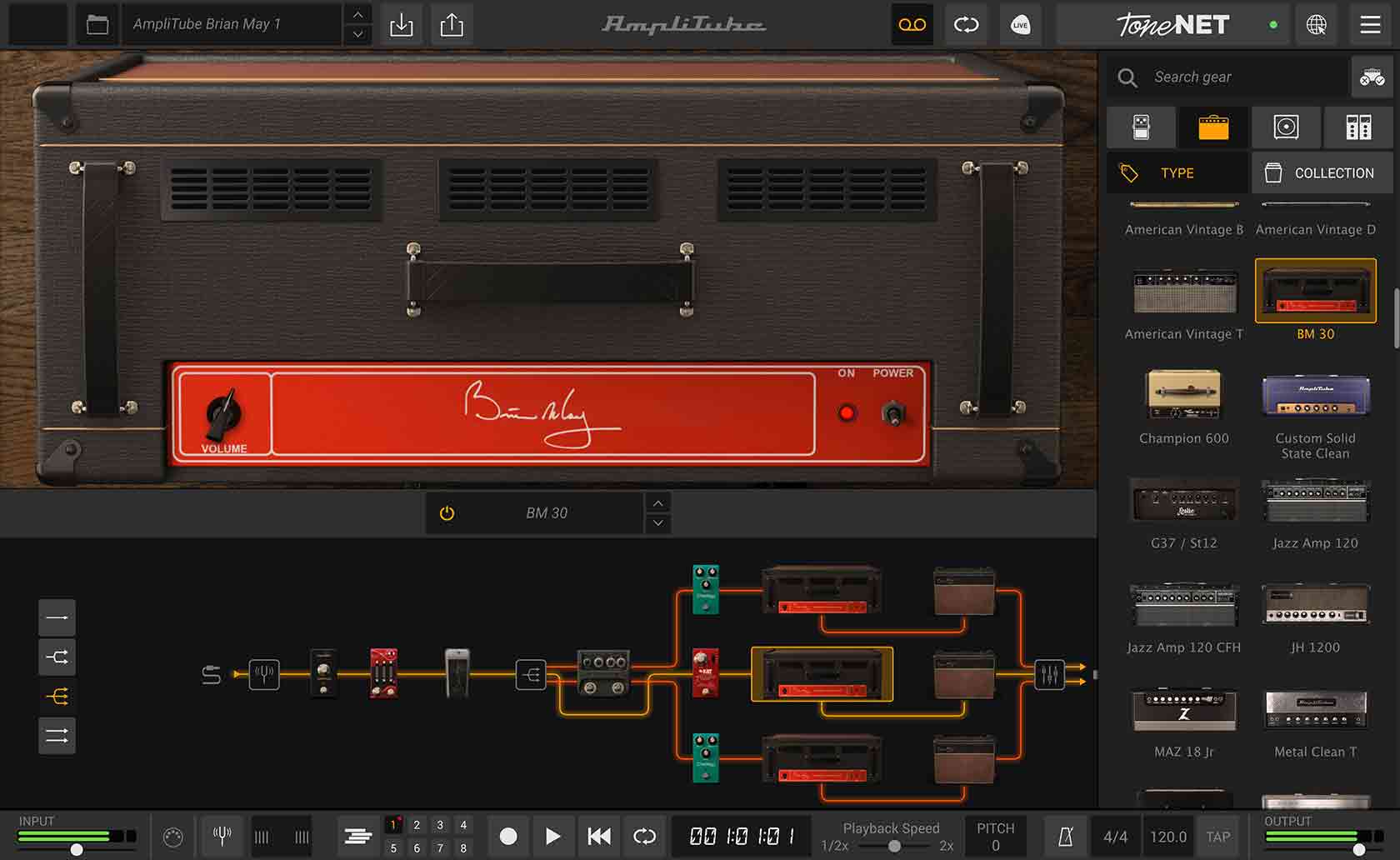Select the cabinet speaker category tab
Screen dimensions: 1400x860
click(x=1286, y=127)
